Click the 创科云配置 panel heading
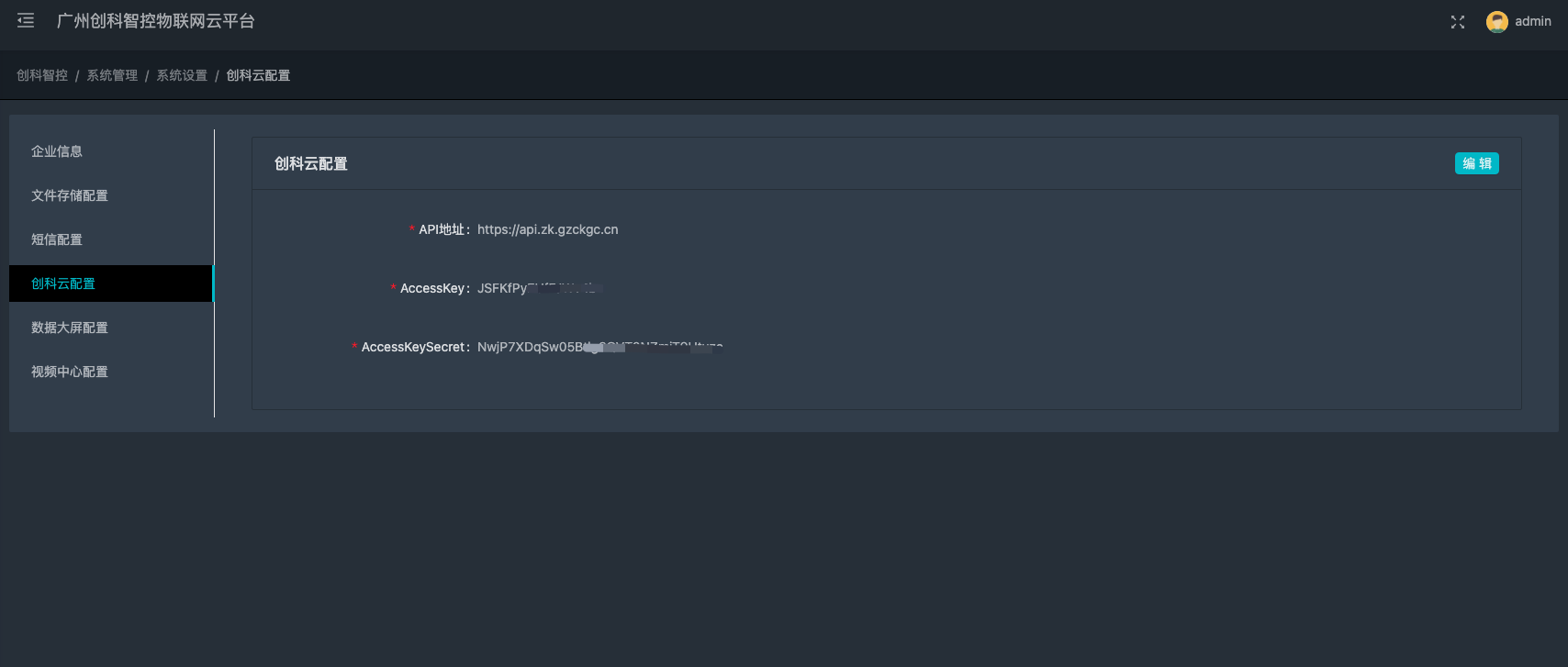The height and width of the screenshot is (667, 1568). pos(310,164)
